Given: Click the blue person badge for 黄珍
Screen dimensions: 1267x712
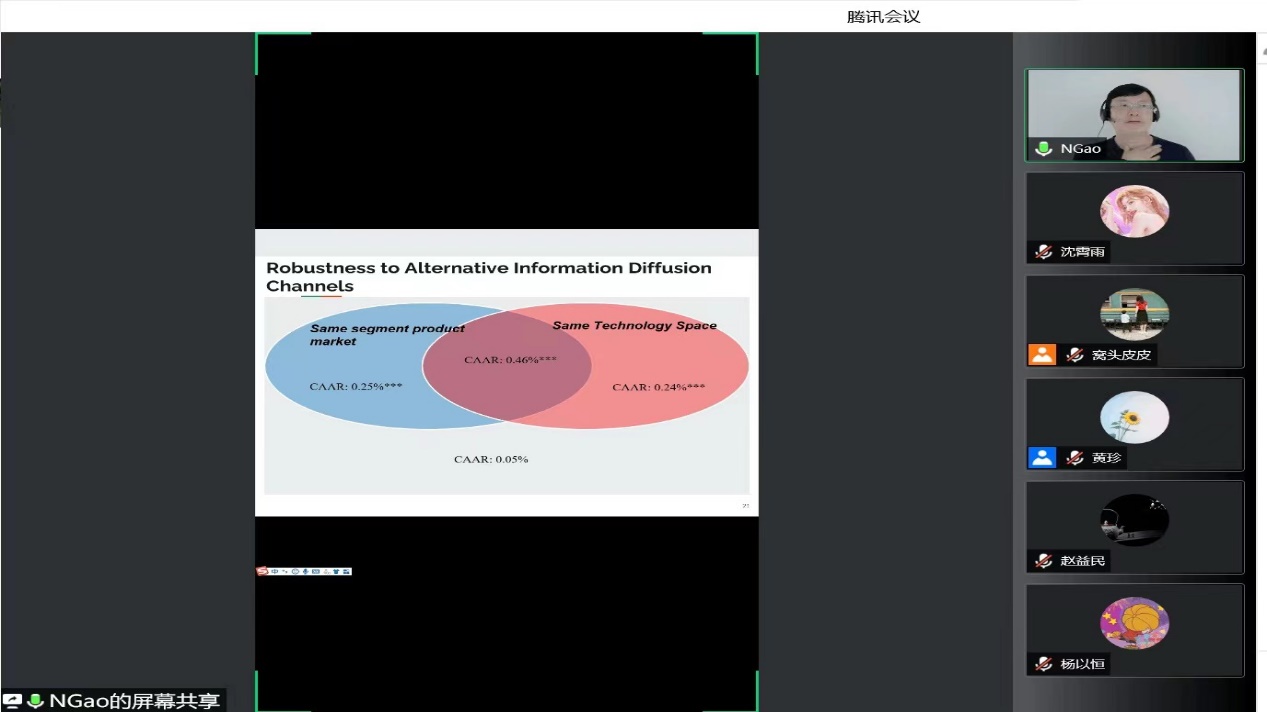Looking at the screenshot, I should point(1042,458).
